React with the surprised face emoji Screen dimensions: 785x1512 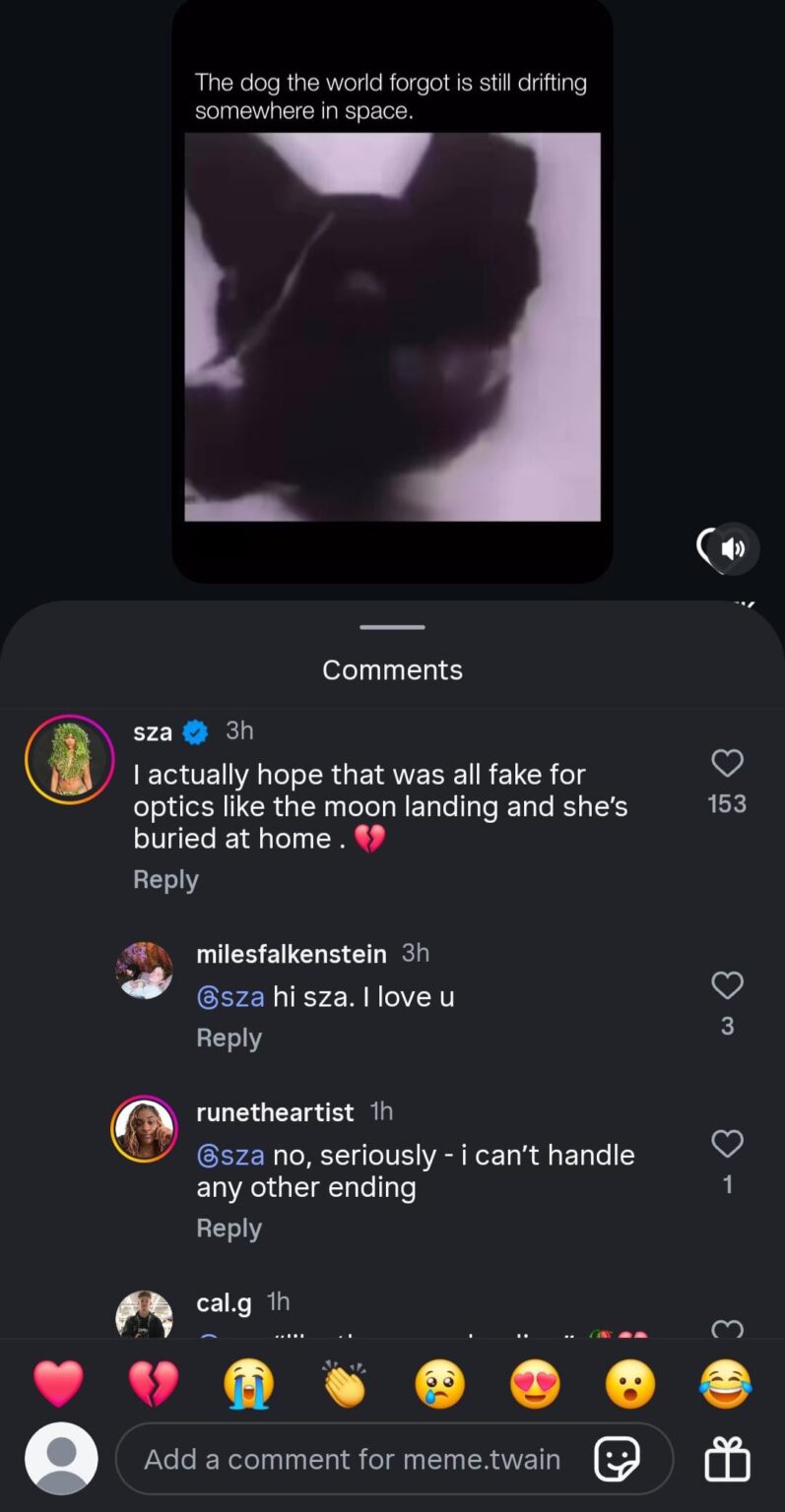(x=629, y=1384)
